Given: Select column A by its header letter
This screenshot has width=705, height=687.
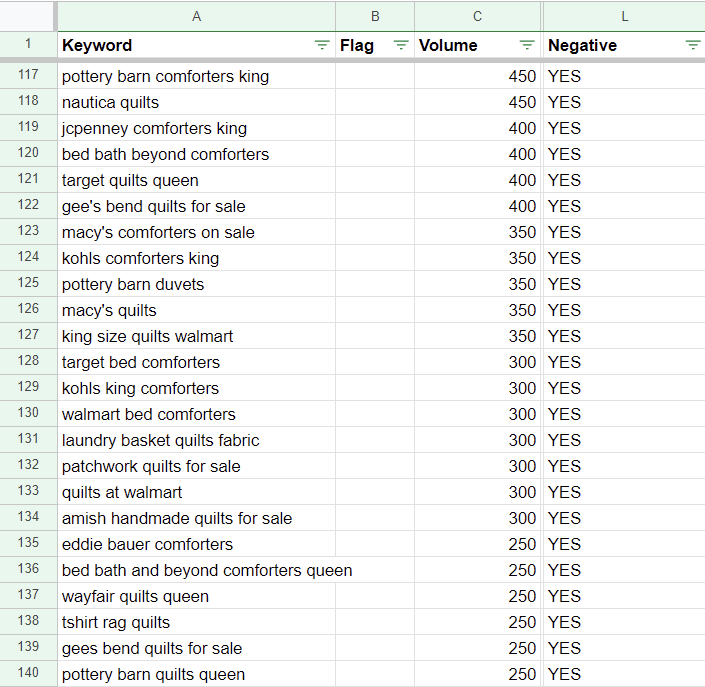Looking at the screenshot, I should point(196,15).
